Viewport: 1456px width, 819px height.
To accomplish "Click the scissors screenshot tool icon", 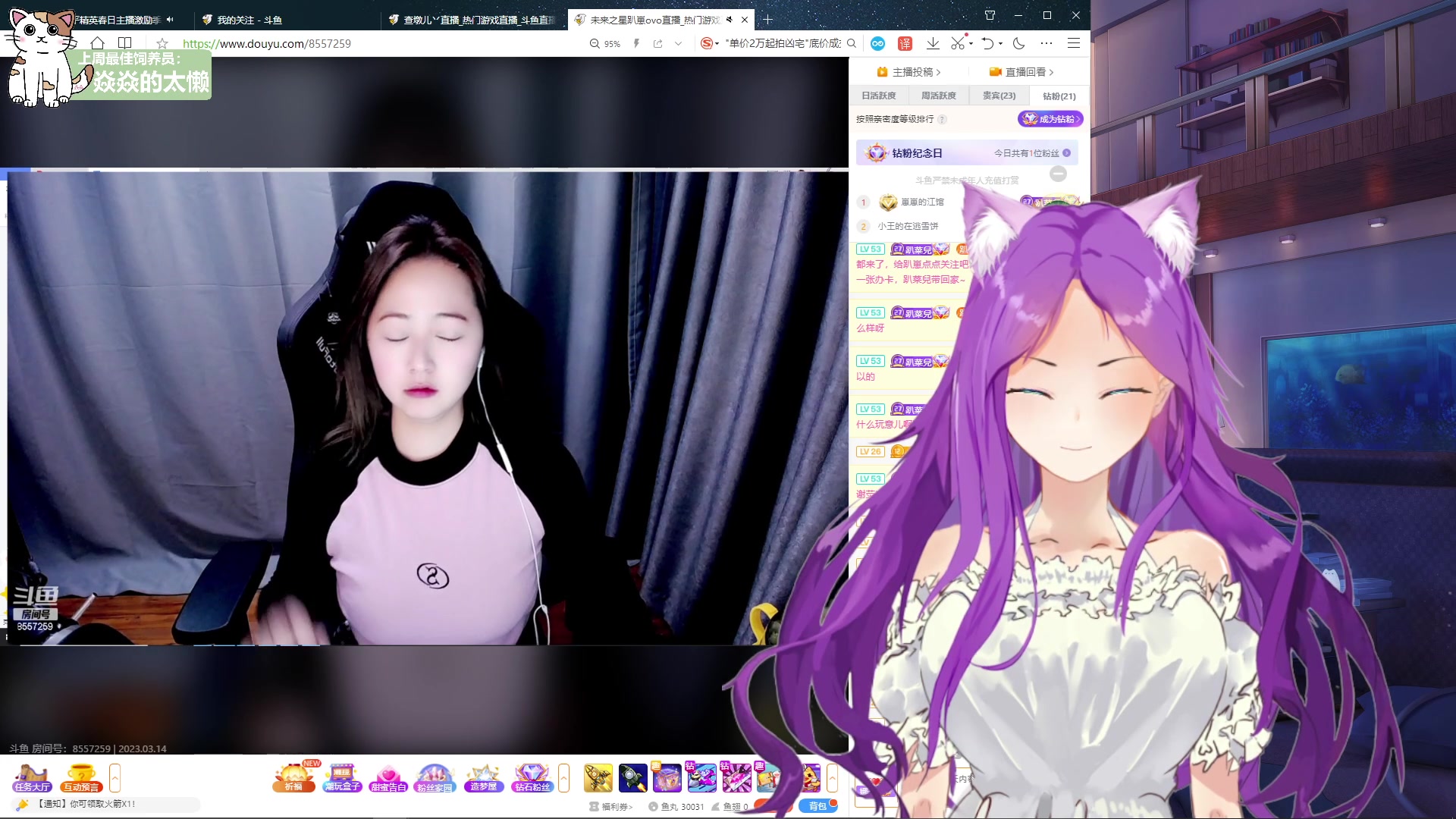I will coord(959,43).
